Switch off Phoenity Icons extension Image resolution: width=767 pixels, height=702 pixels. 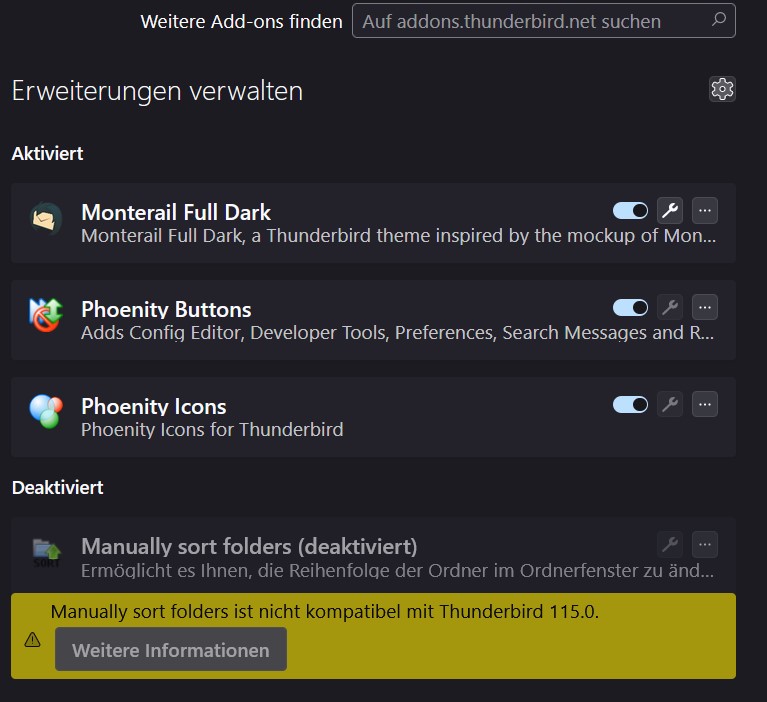click(630, 404)
